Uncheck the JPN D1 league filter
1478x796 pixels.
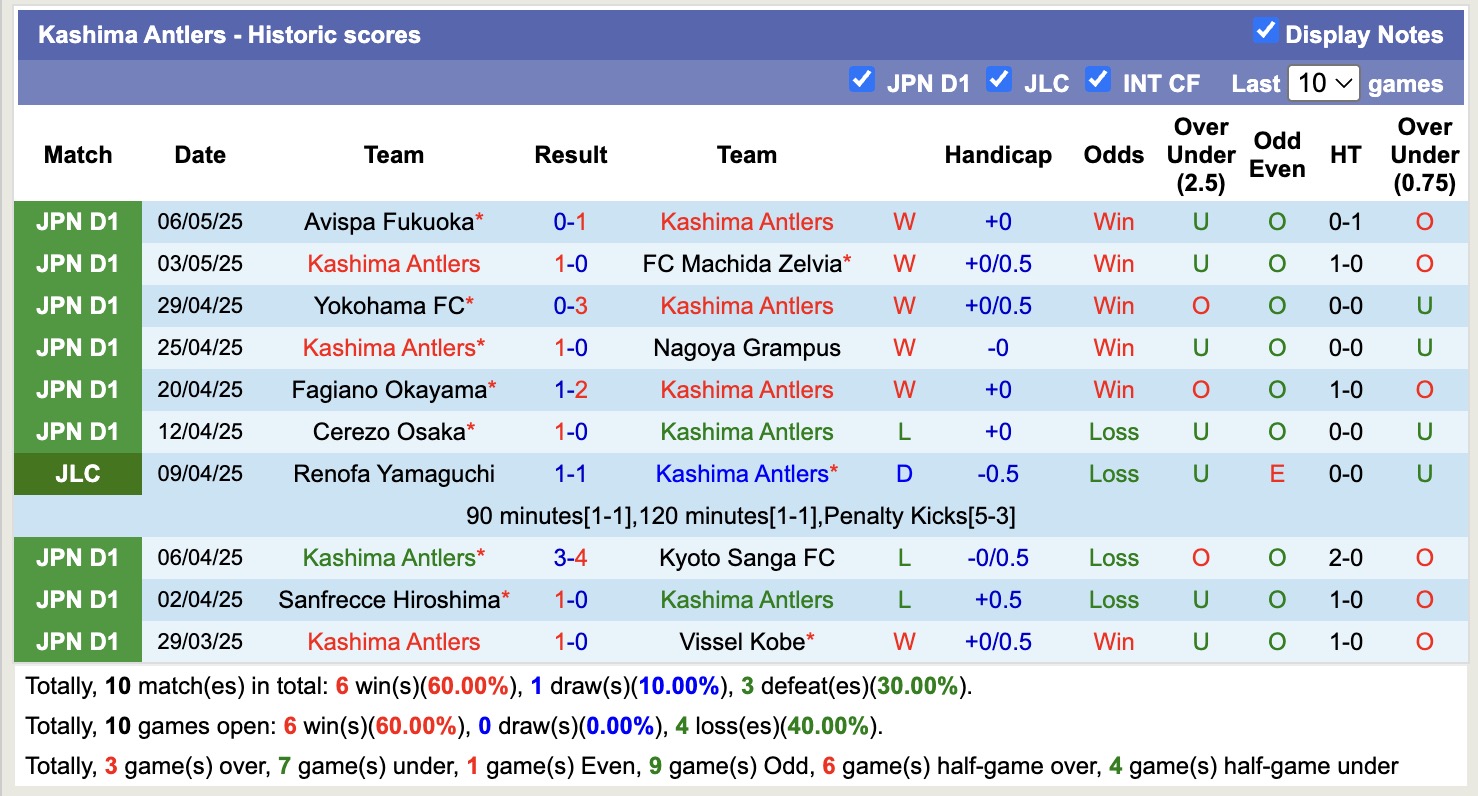pos(861,80)
